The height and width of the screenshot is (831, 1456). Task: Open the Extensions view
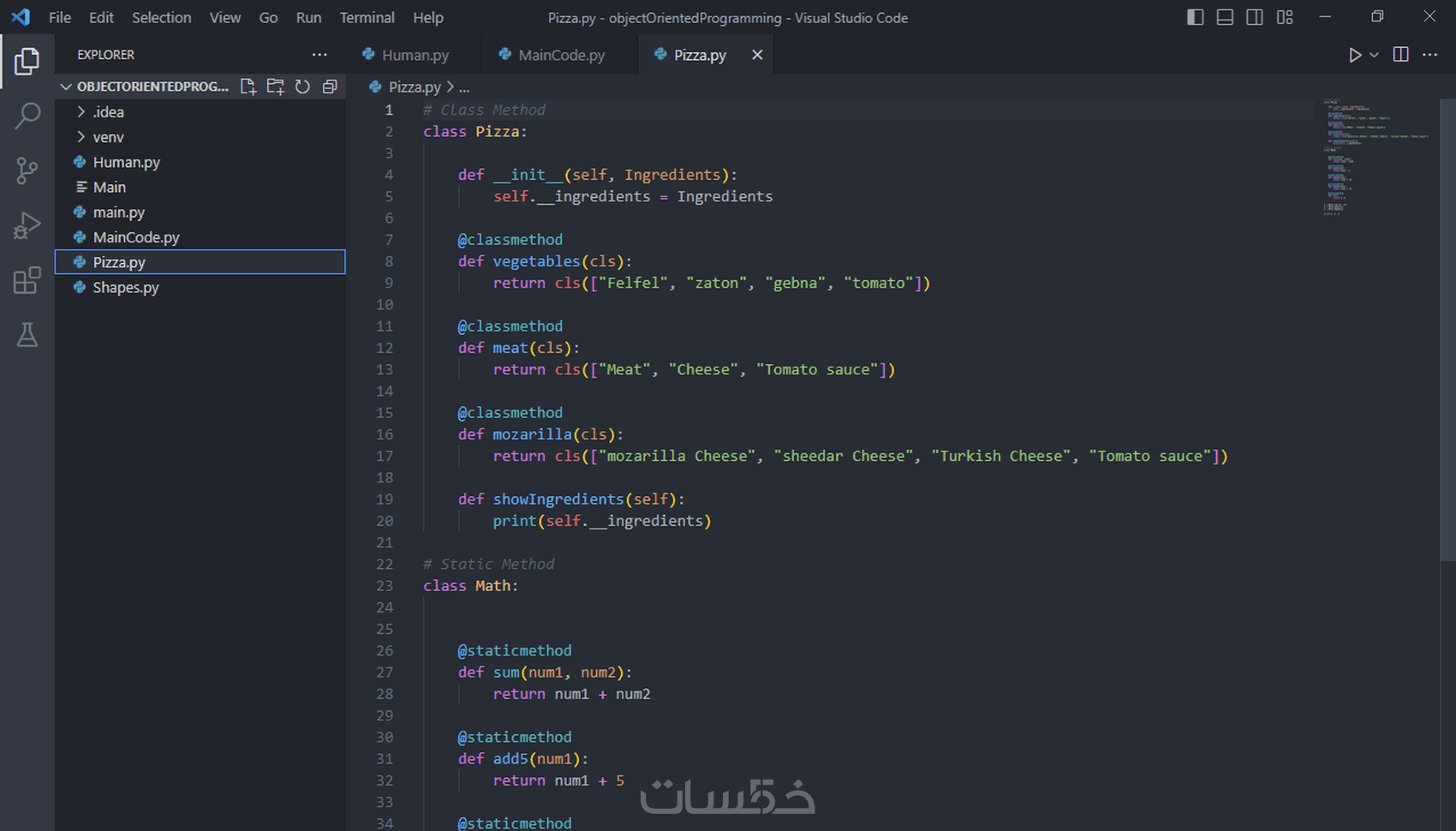tap(27, 280)
